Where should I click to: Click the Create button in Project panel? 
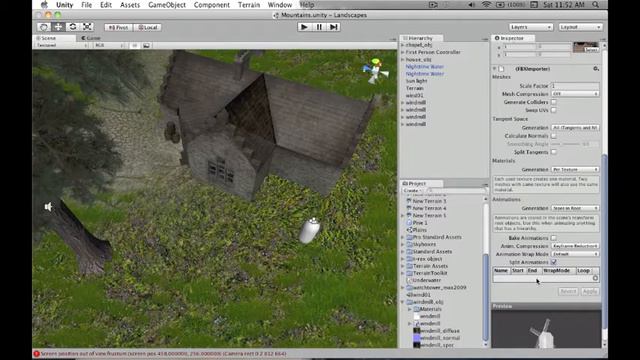tap(412, 191)
